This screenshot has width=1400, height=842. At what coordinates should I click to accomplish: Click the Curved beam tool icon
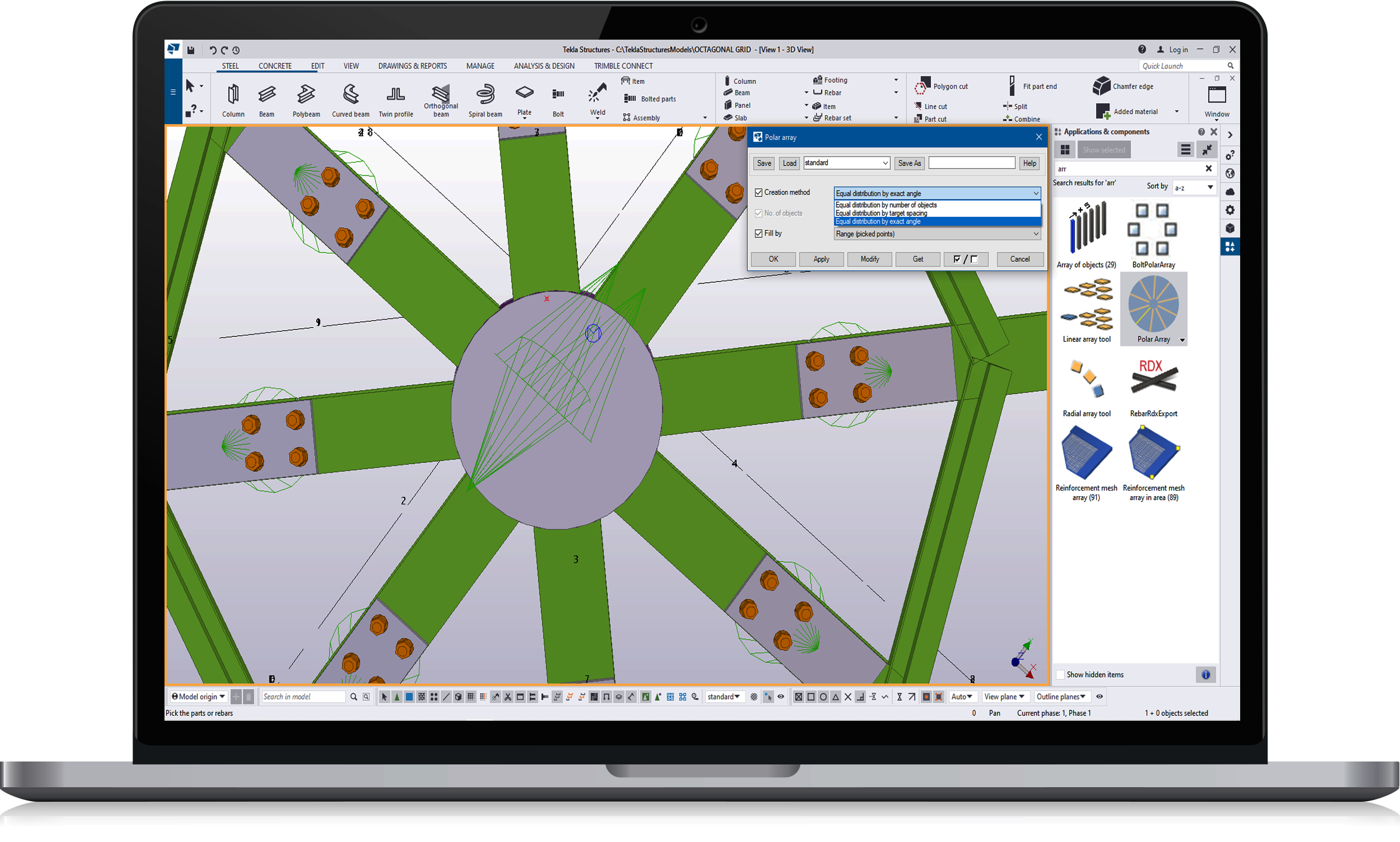tap(350, 93)
